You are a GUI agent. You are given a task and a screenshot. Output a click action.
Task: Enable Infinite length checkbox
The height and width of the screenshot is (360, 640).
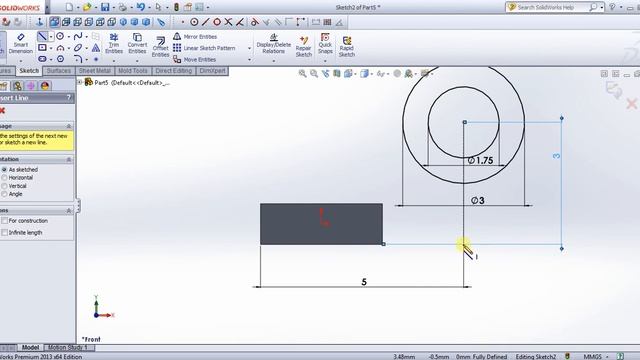click(4, 232)
